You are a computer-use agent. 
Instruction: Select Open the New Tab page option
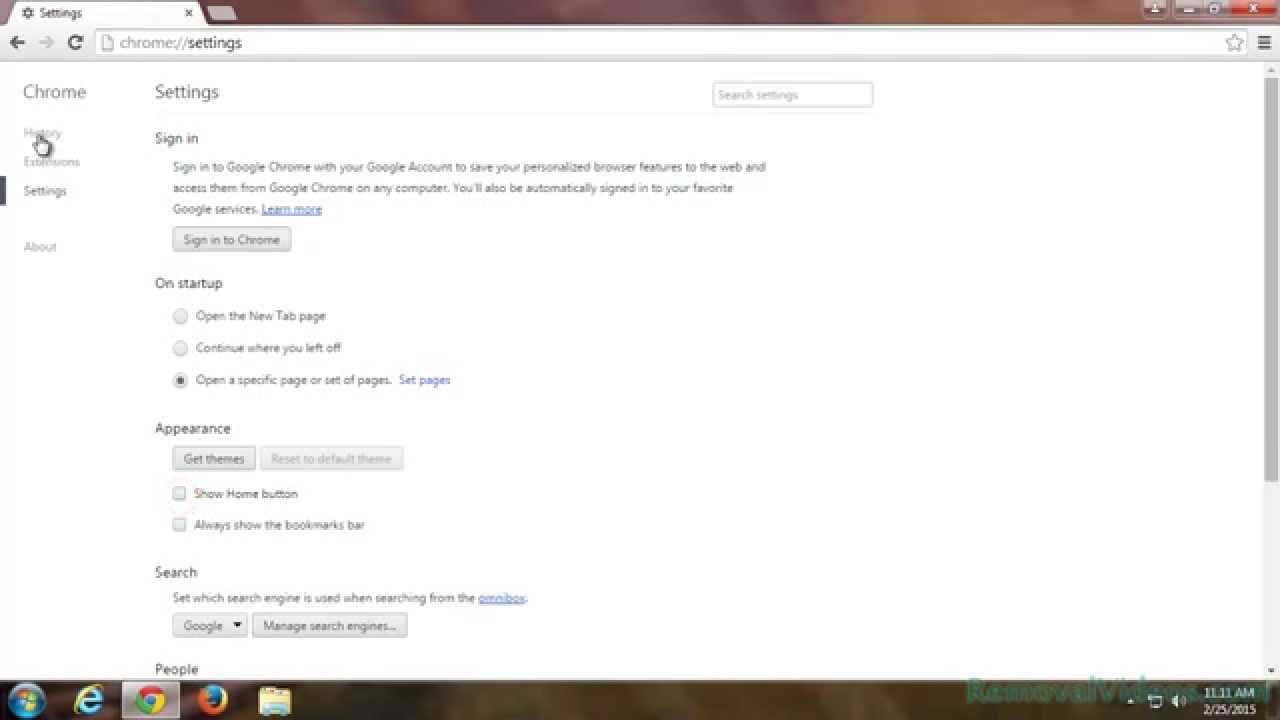pos(180,316)
